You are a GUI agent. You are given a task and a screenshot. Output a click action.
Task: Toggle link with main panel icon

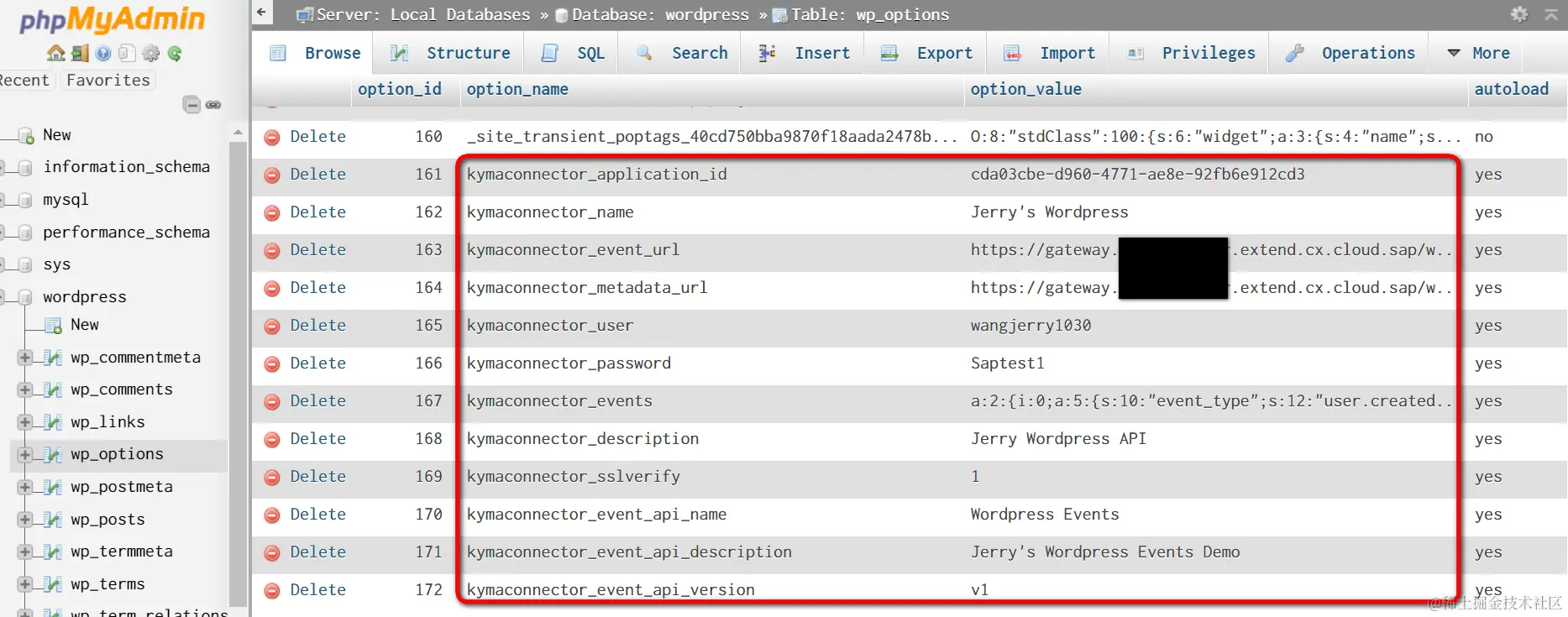[x=213, y=105]
